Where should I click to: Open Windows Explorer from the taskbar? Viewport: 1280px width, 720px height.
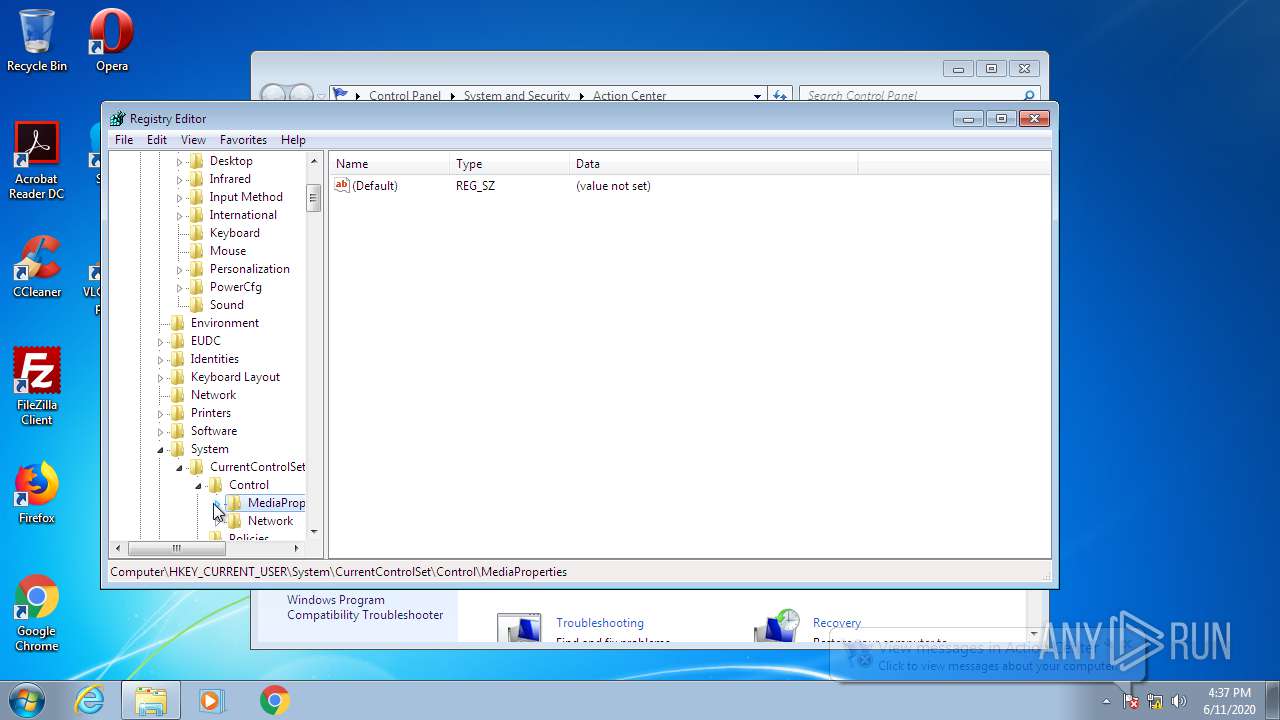coord(151,700)
